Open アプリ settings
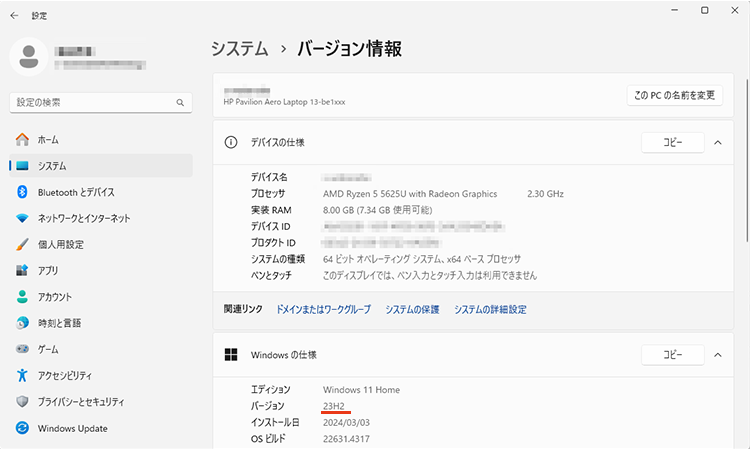Viewport: 750px width, 449px height. click(101, 271)
